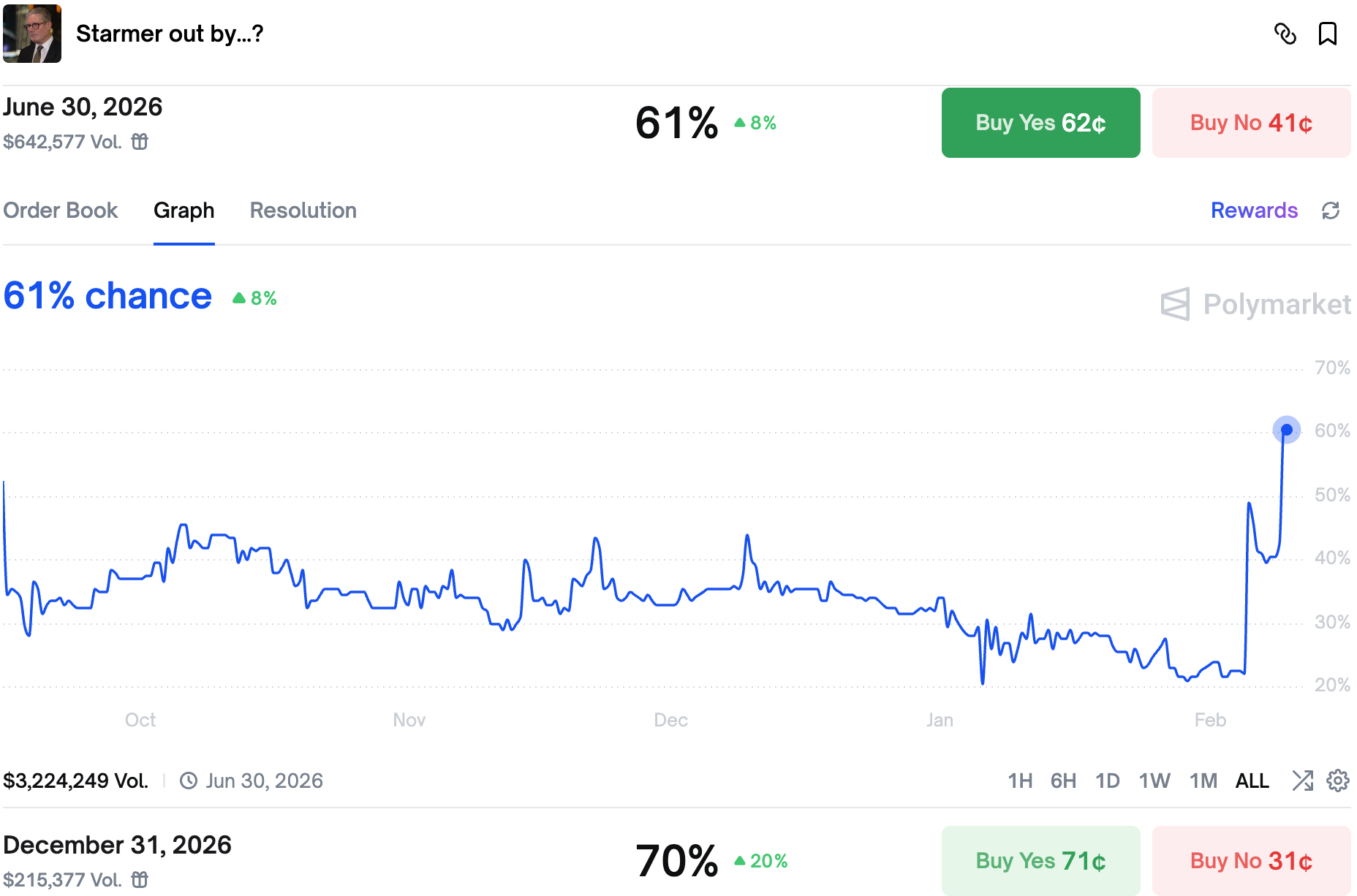Click the gift icon beside $215,377 Vol.
The height and width of the screenshot is (896, 1357).
point(140,880)
